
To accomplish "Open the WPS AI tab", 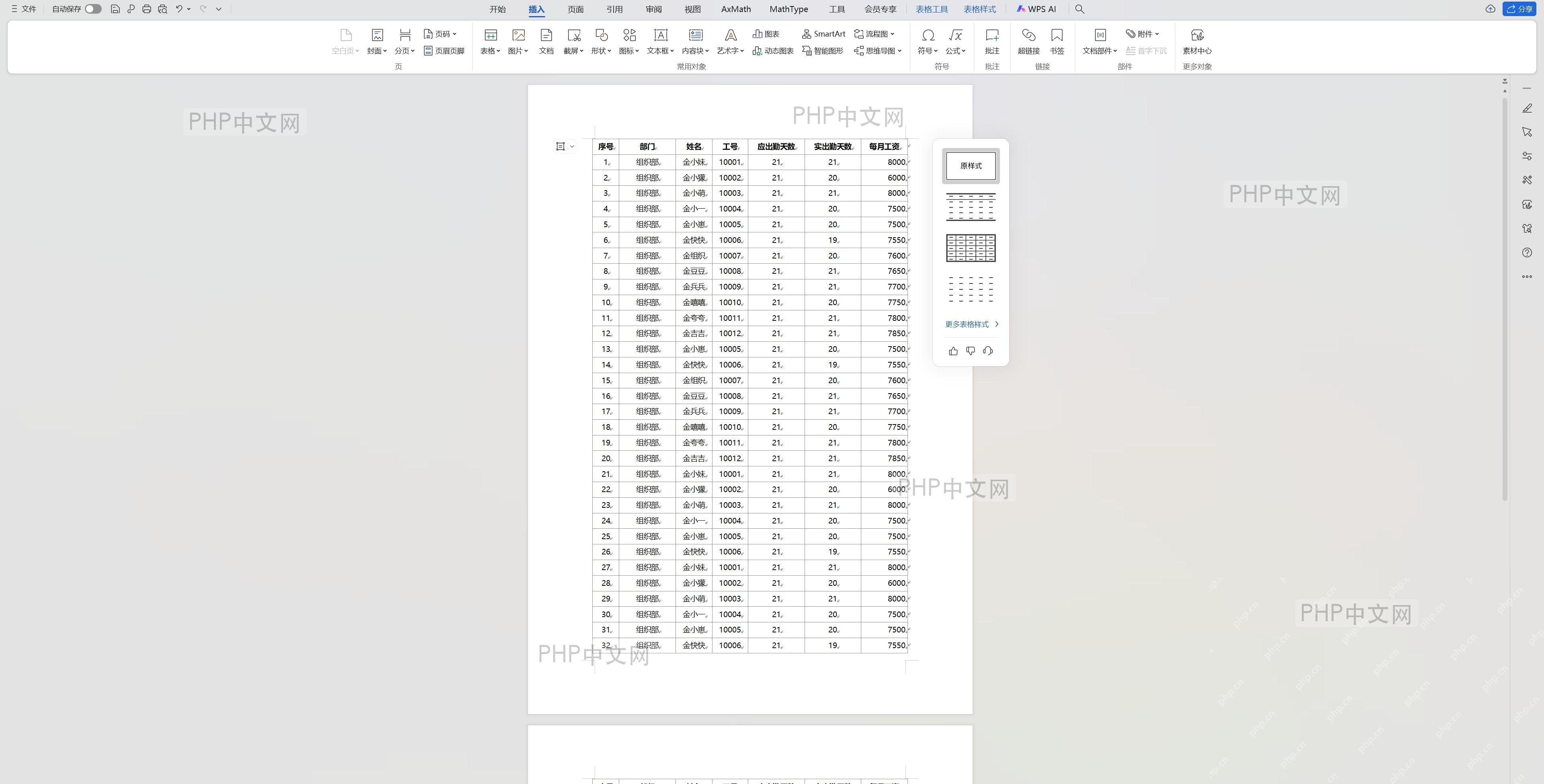I will click(x=1036, y=9).
